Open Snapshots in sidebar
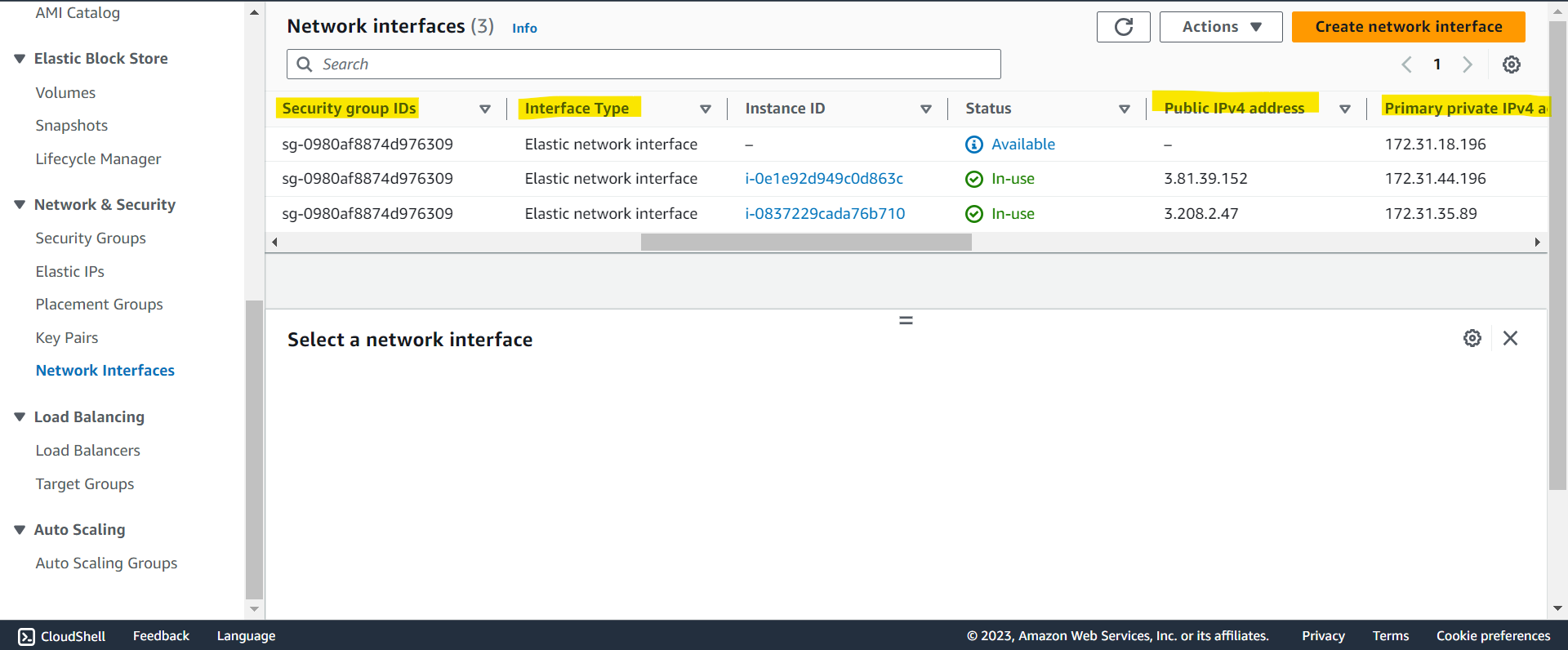This screenshot has width=1568, height=650. tap(72, 126)
